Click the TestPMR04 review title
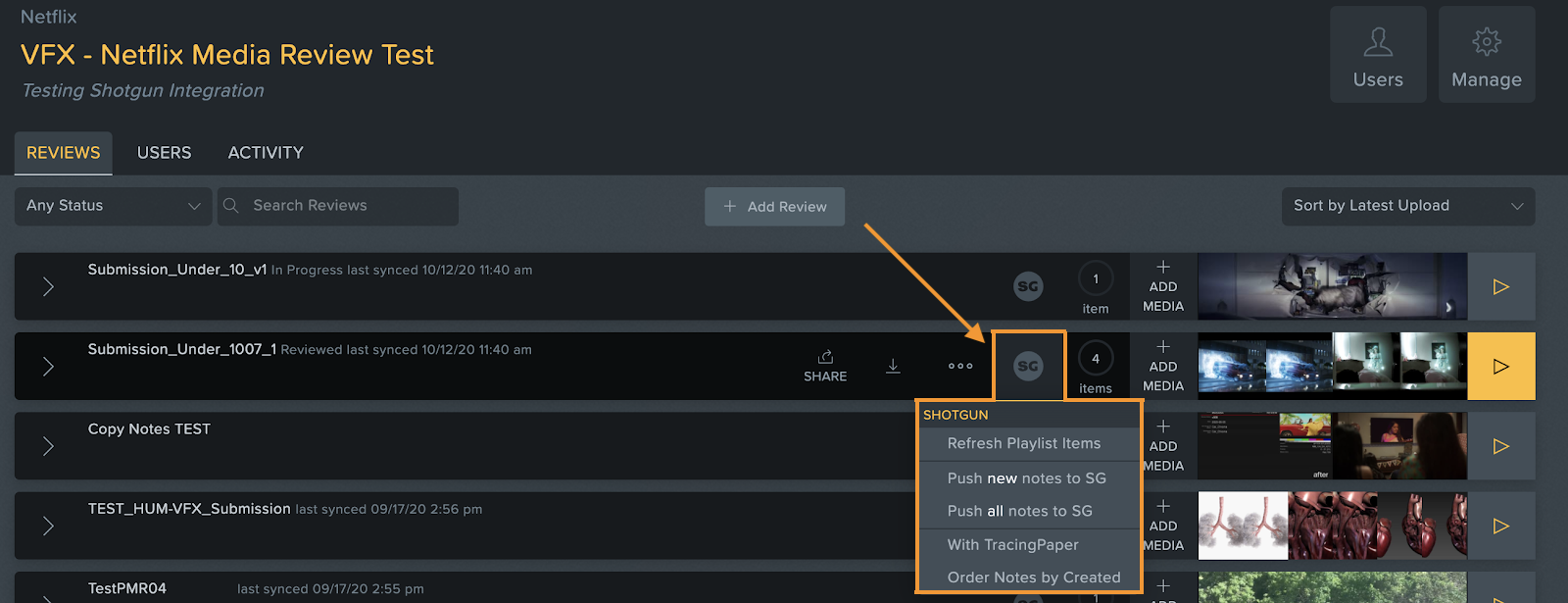1568x603 pixels. pos(127,588)
